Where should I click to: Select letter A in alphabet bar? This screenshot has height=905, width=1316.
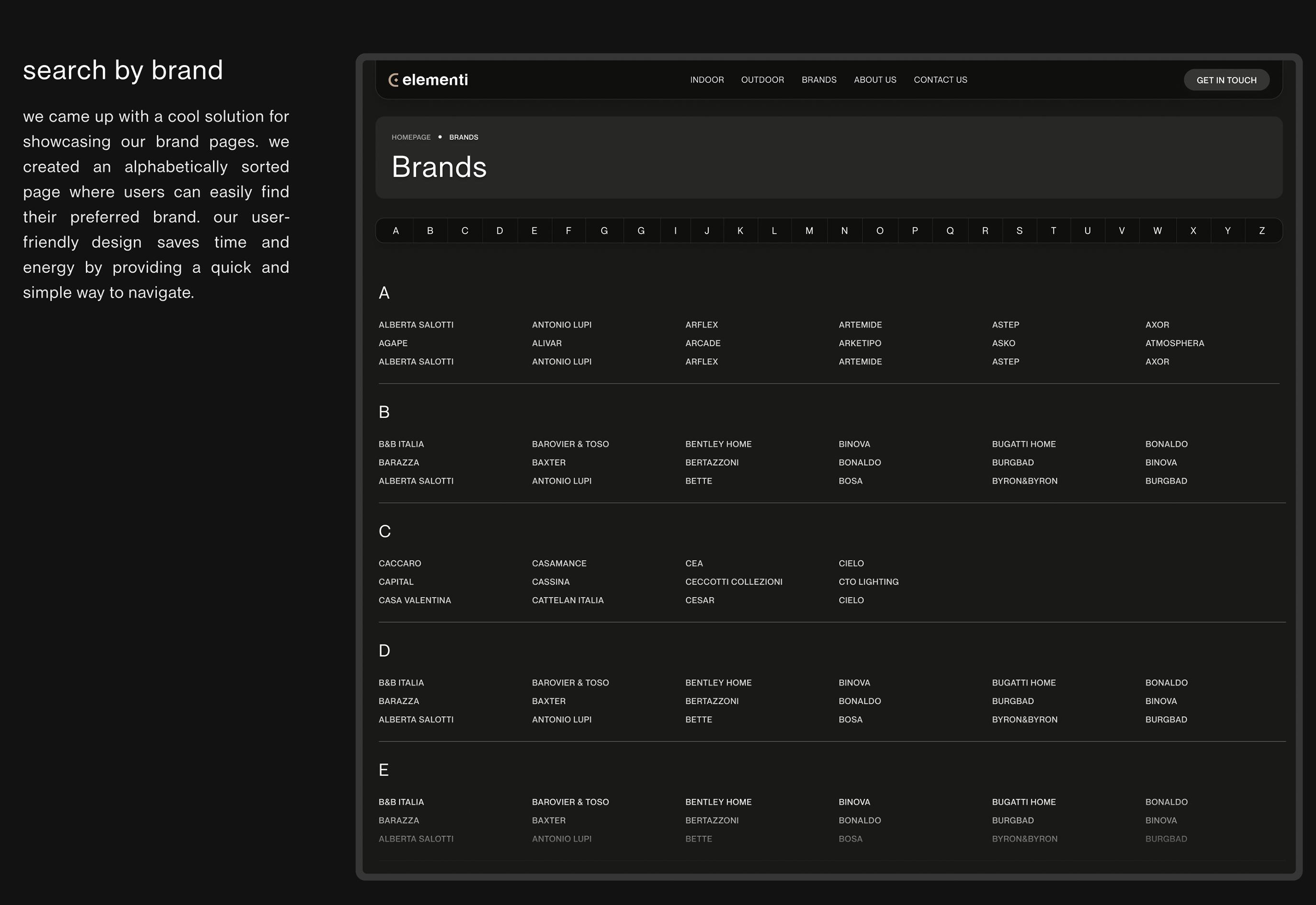[x=396, y=231]
